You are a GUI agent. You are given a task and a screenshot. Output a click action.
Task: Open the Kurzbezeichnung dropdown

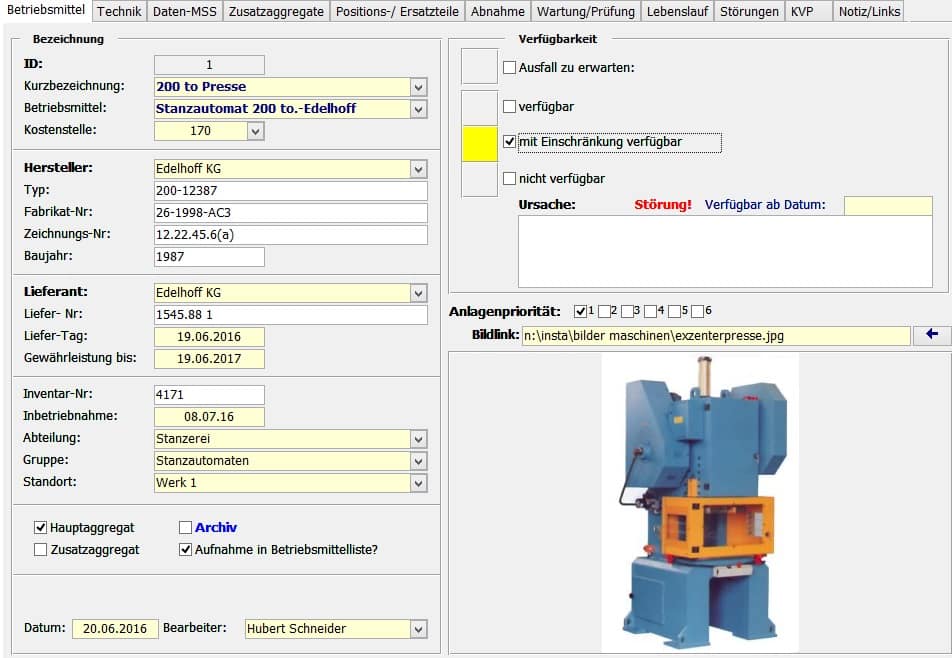coord(418,87)
